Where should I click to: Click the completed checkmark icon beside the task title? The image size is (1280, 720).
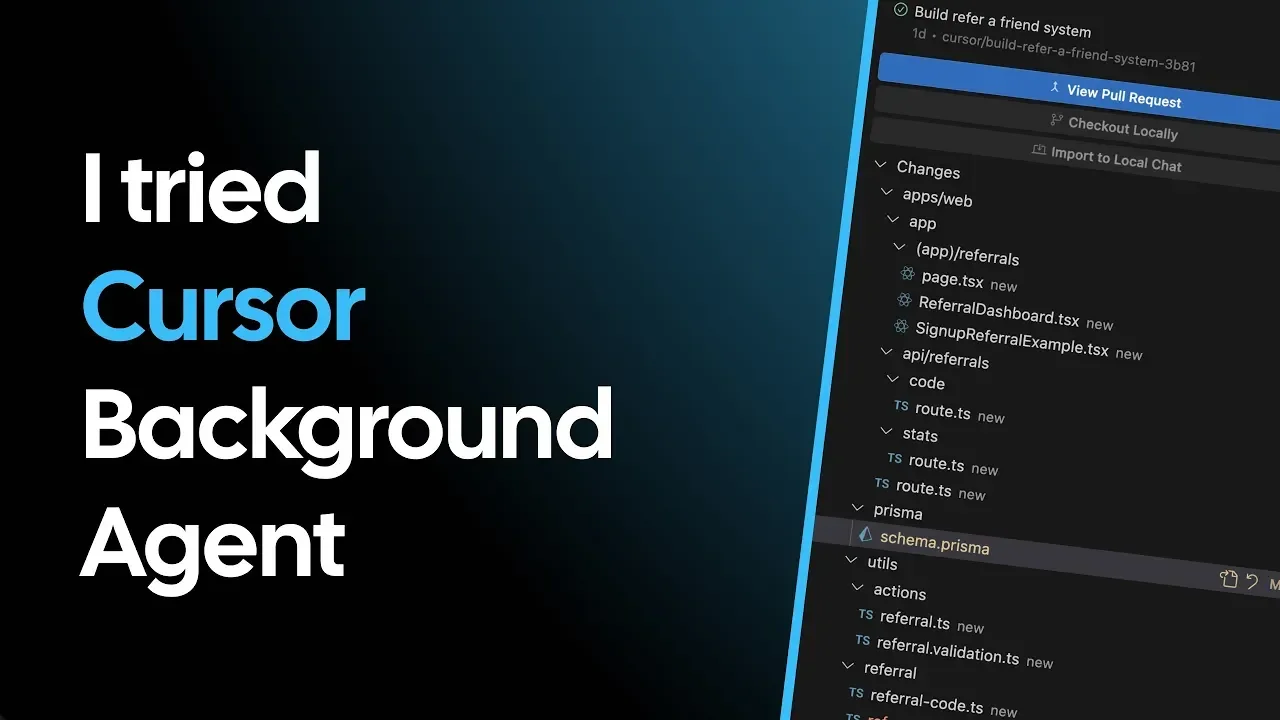coord(899,13)
